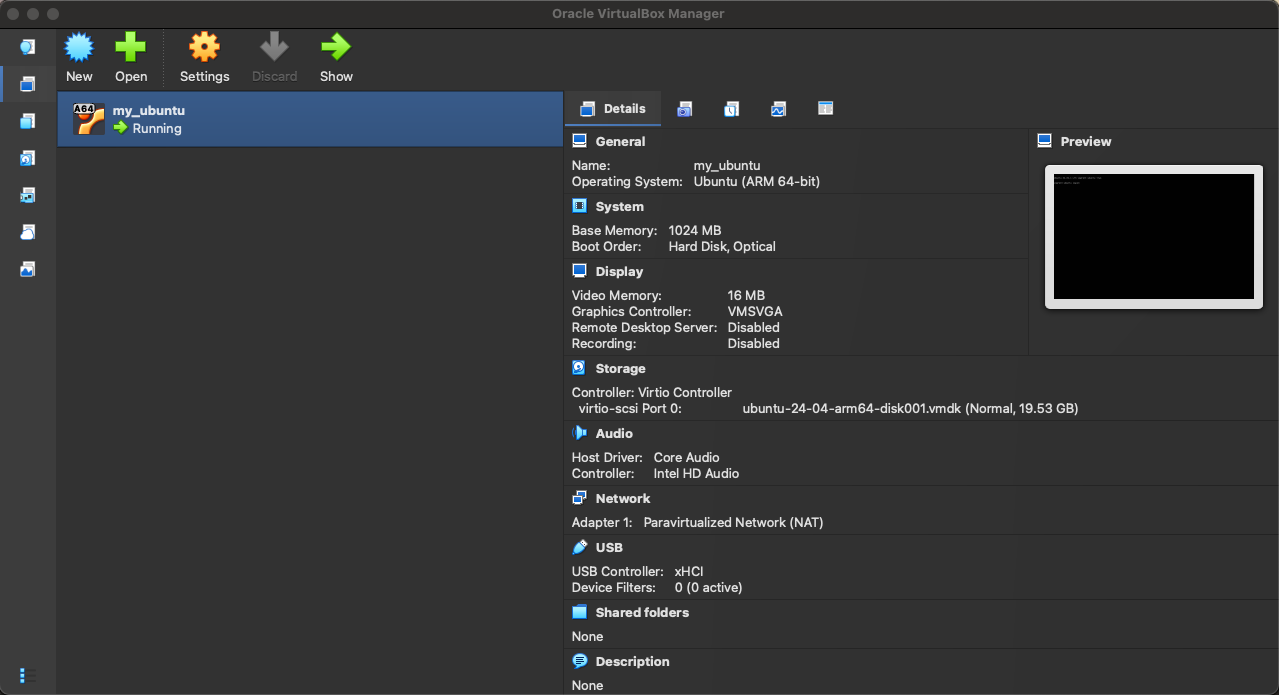
Task: Click None under Description
Action: [588, 686]
